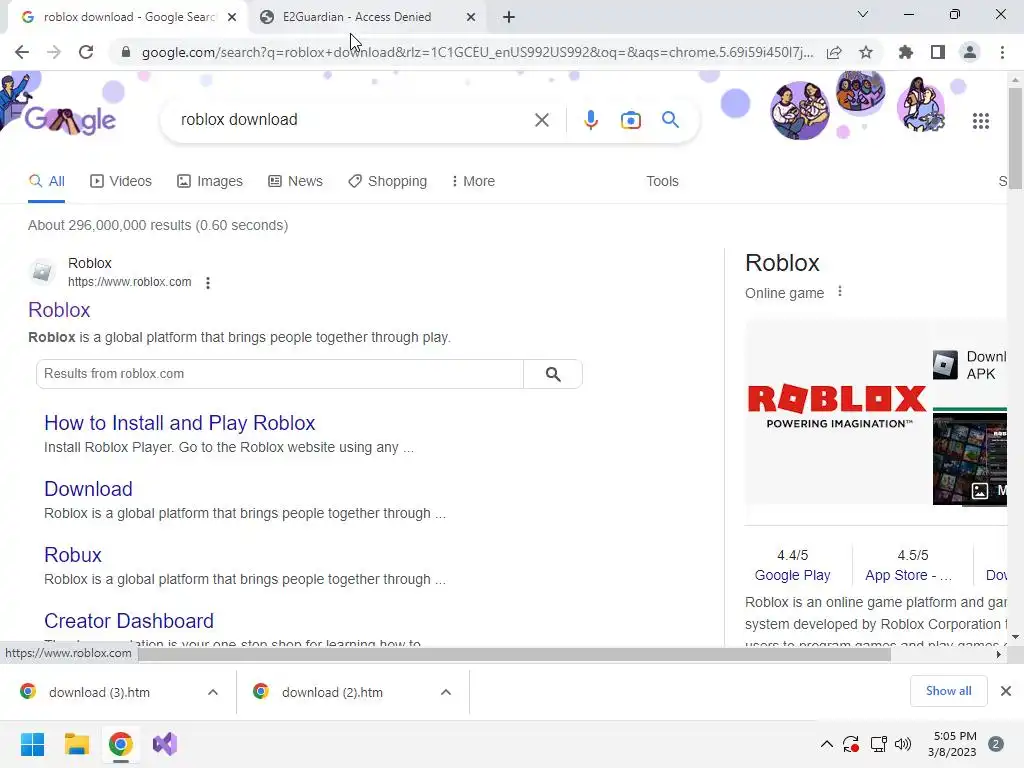Close the roblox download search tab
The width and height of the screenshot is (1024, 768).
[232, 18]
